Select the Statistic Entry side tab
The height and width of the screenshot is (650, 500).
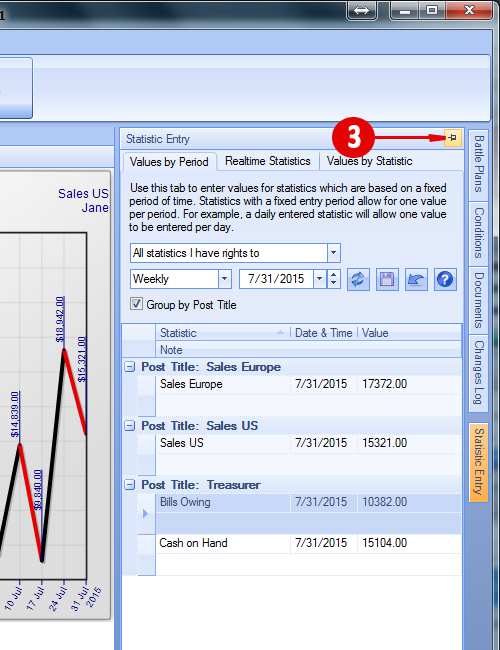(478, 462)
